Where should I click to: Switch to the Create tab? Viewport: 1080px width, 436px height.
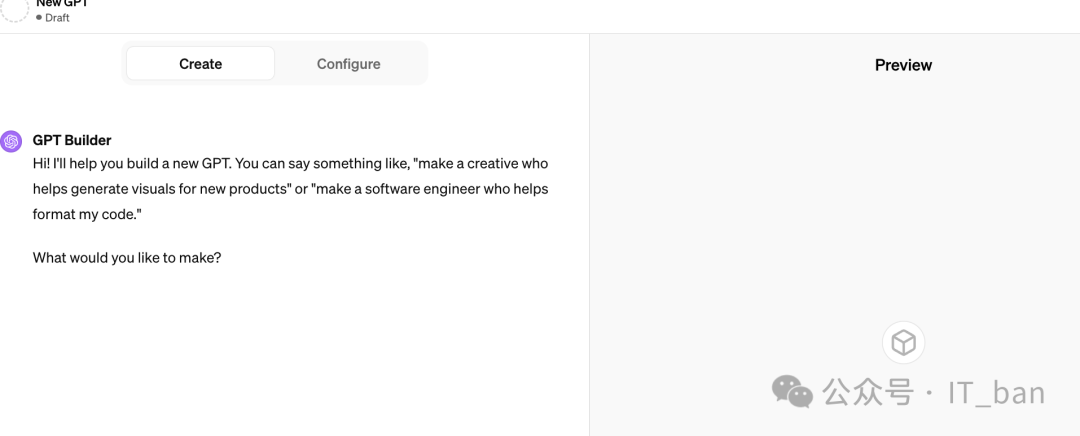tap(200, 64)
